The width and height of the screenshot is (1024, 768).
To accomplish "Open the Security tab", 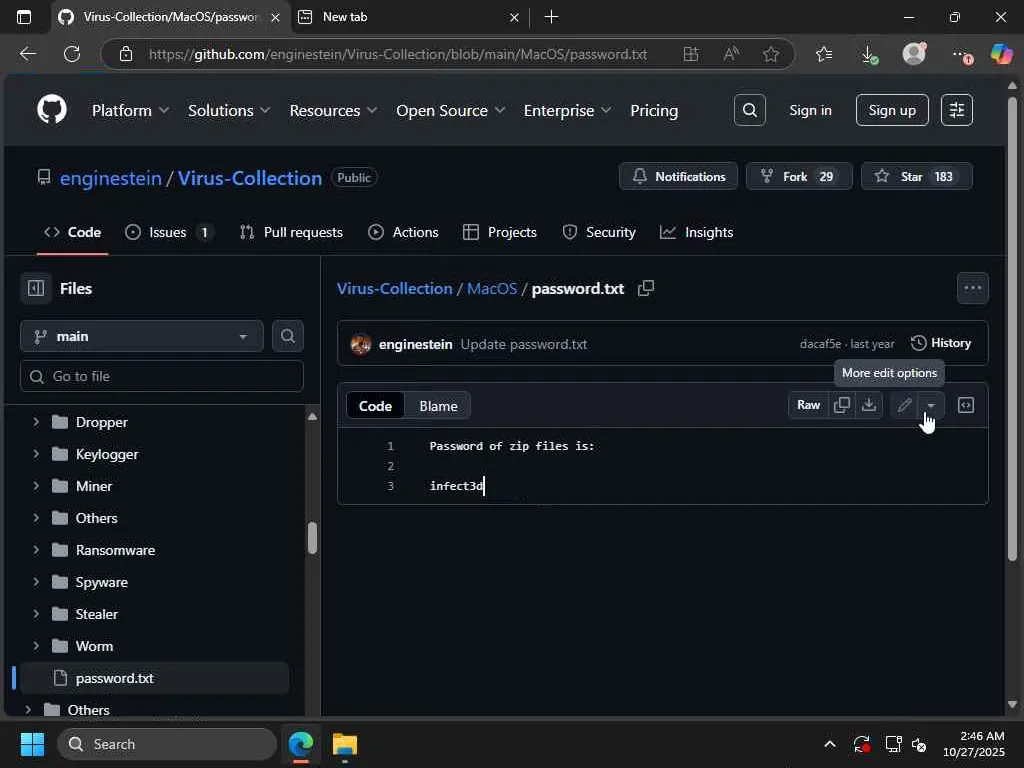I will (599, 232).
